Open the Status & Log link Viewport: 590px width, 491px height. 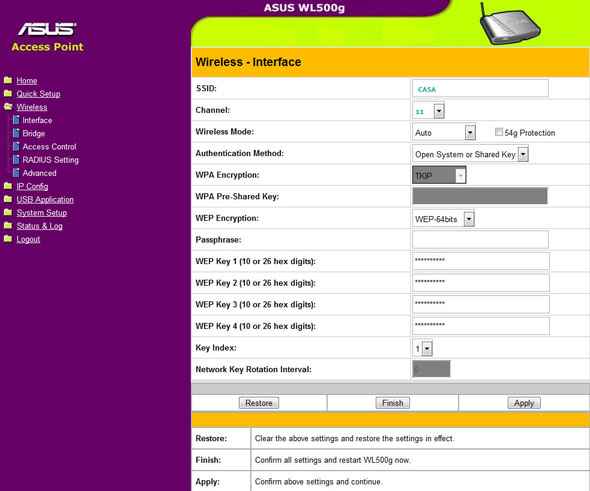pos(40,226)
